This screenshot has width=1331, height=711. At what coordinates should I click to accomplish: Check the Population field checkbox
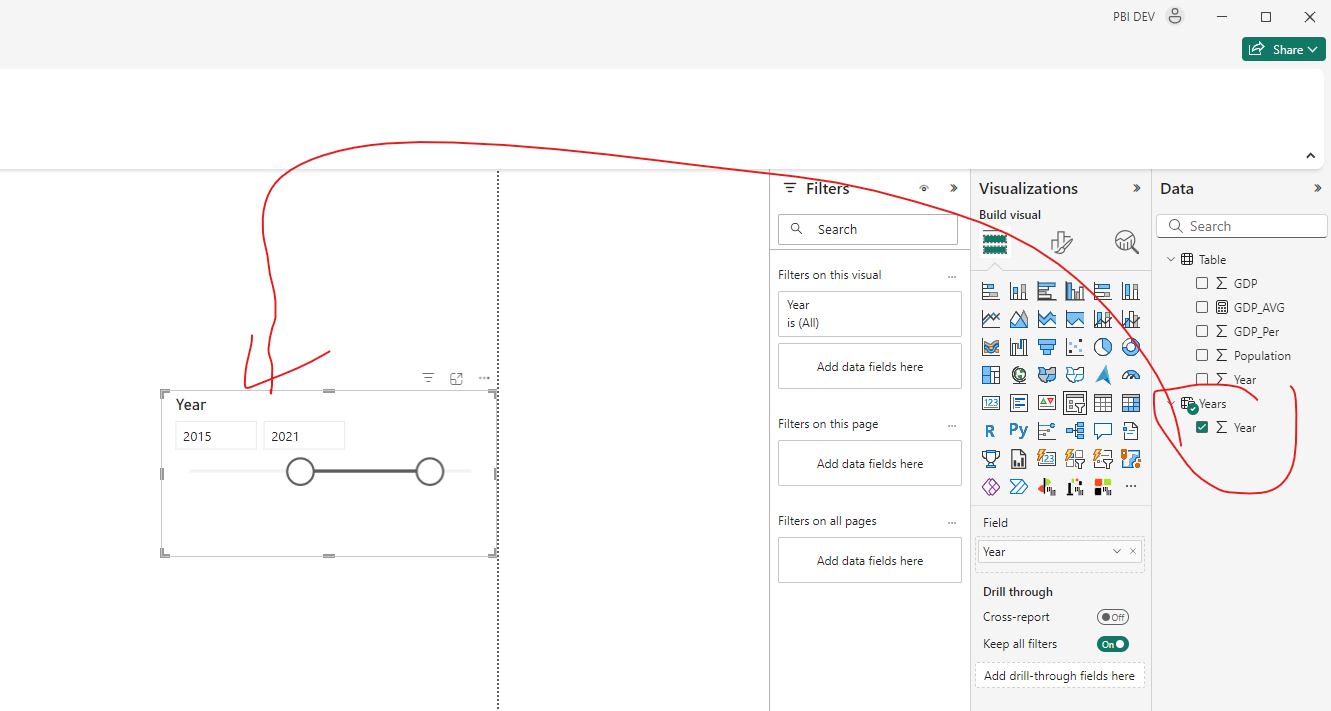tap(1202, 355)
